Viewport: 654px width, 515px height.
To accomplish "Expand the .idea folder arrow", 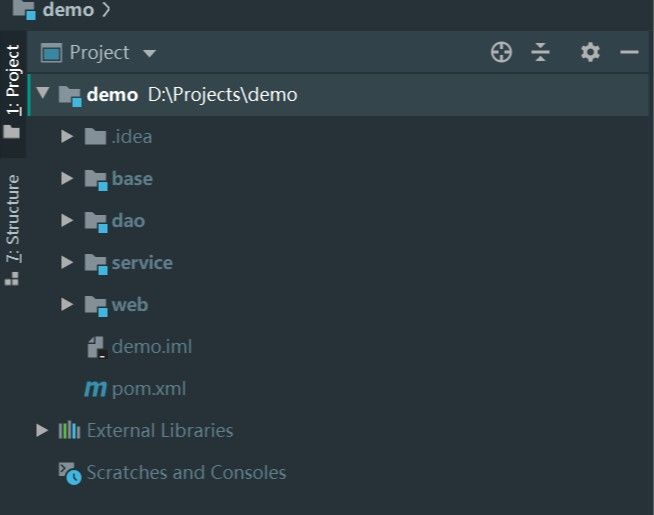I will tap(67, 136).
